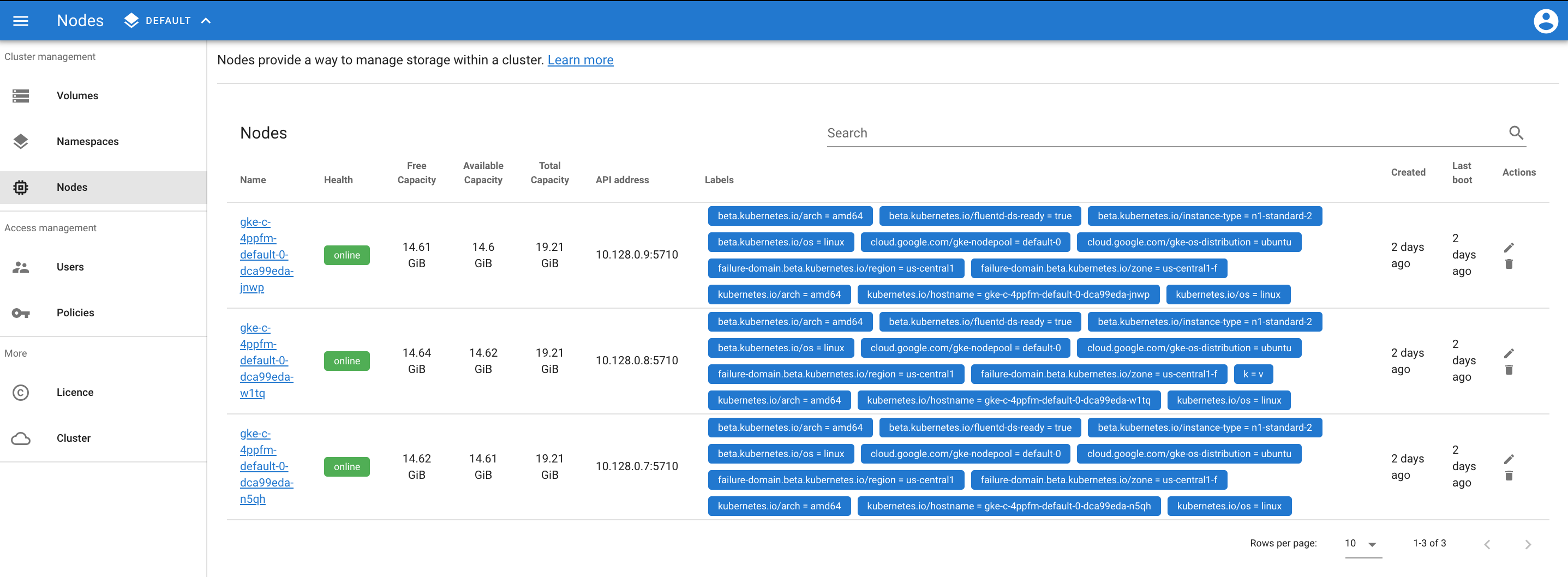Image resolution: width=1568 pixels, height=577 pixels.
Task: Click the user account avatar icon
Action: pyautogui.click(x=1545, y=21)
